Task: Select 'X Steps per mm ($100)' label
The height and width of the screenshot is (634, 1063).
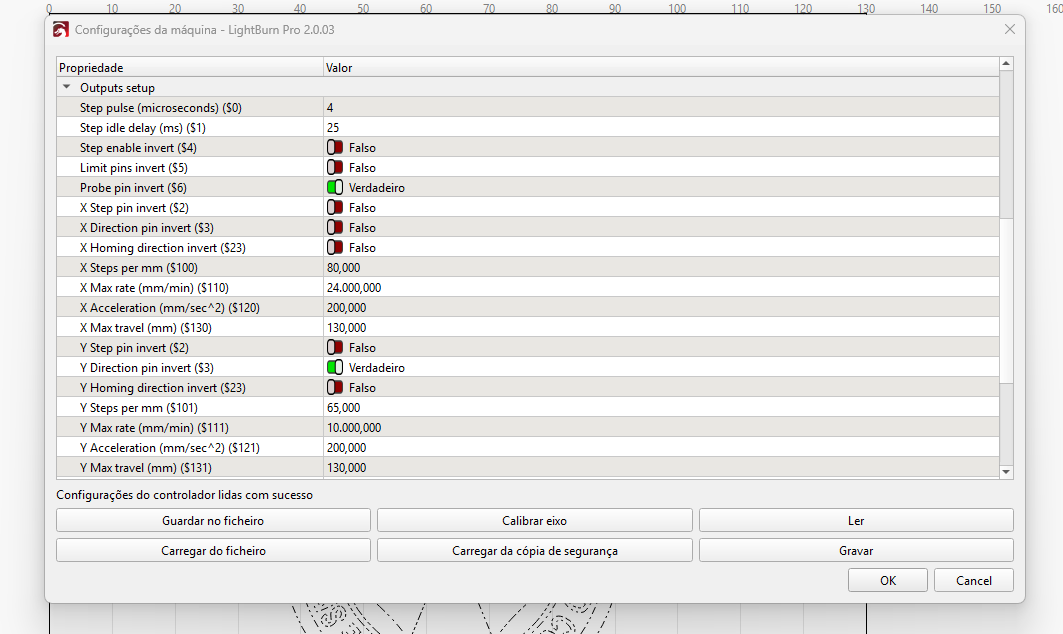Action: pos(138,267)
